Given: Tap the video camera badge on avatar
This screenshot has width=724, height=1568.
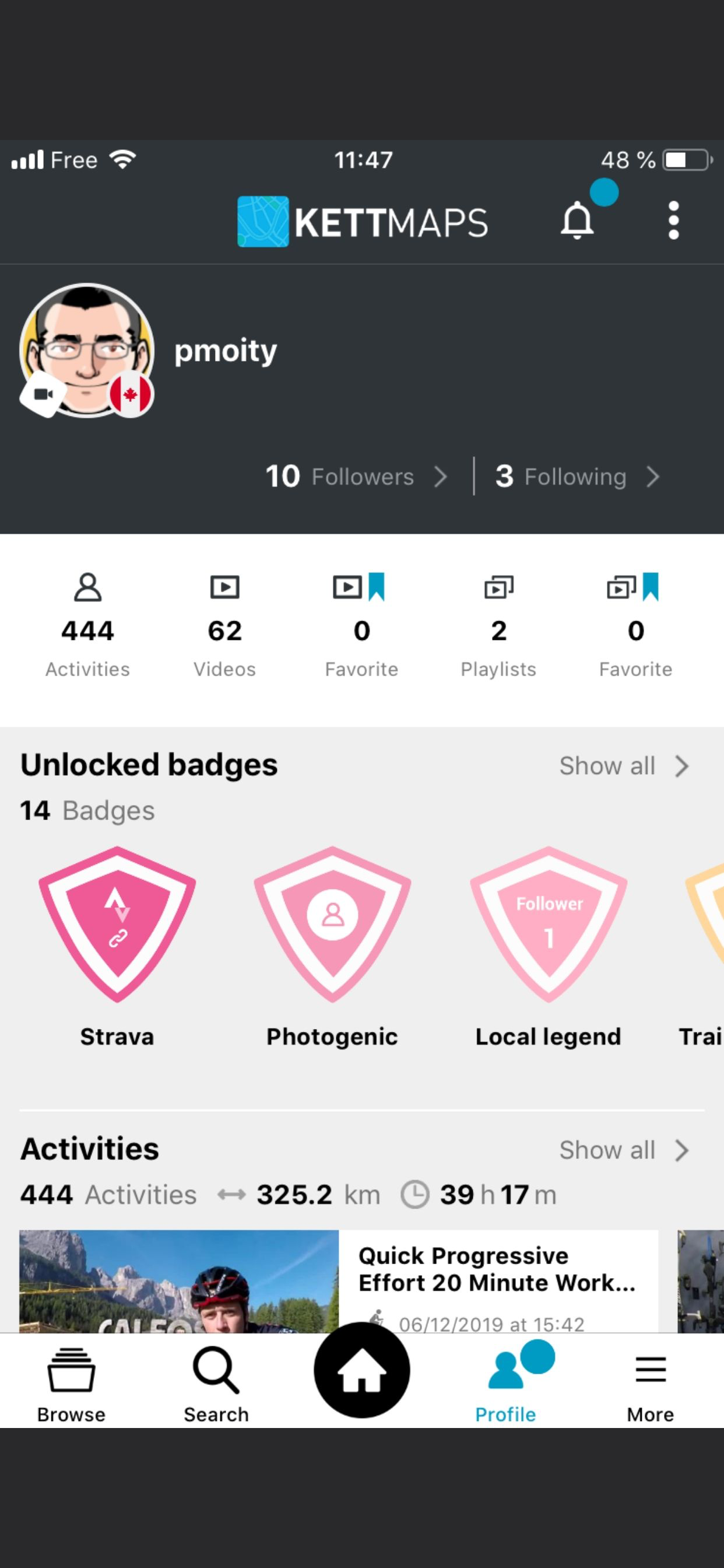Looking at the screenshot, I should (x=43, y=394).
